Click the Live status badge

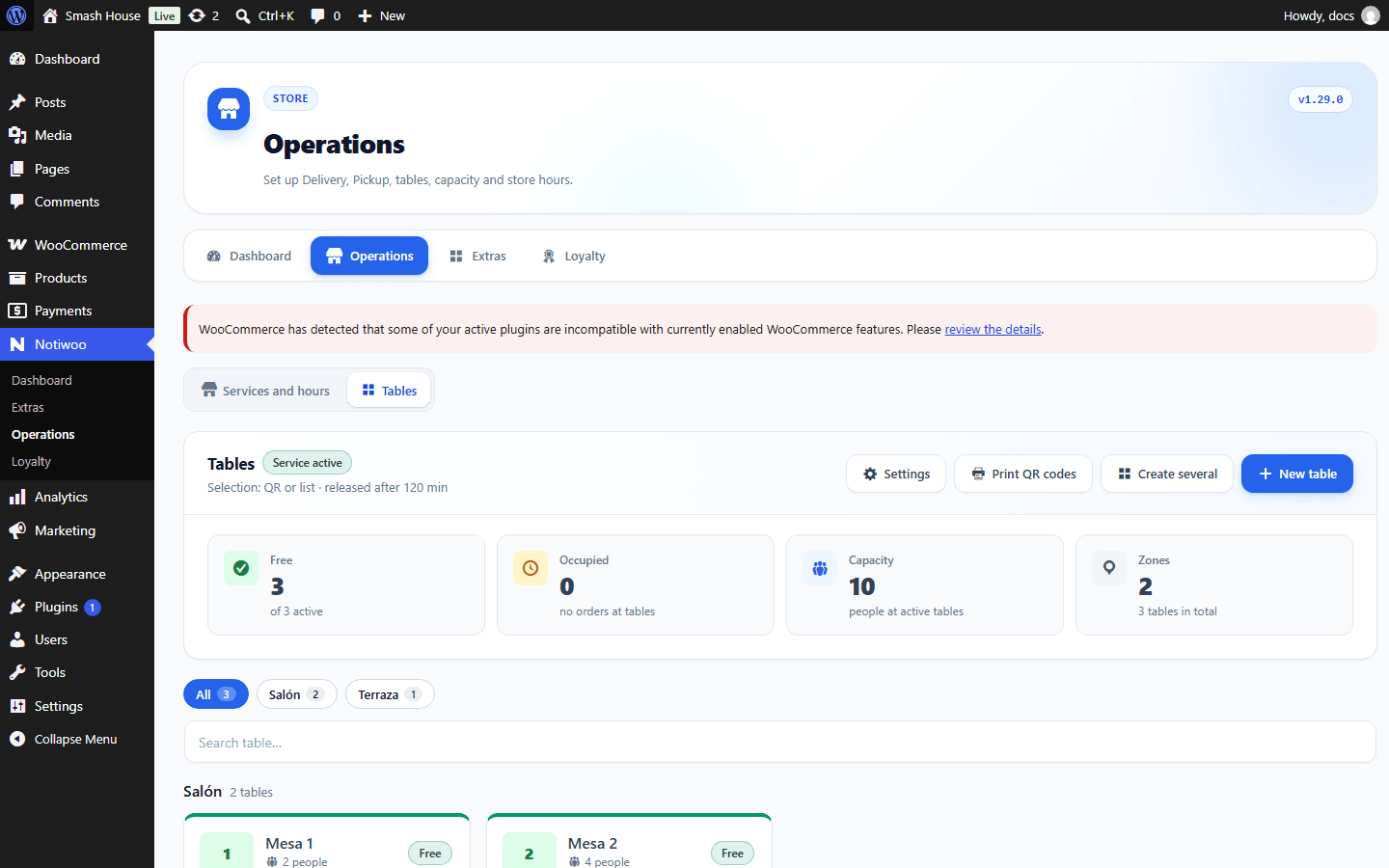pyautogui.click(x=165, y=15)
